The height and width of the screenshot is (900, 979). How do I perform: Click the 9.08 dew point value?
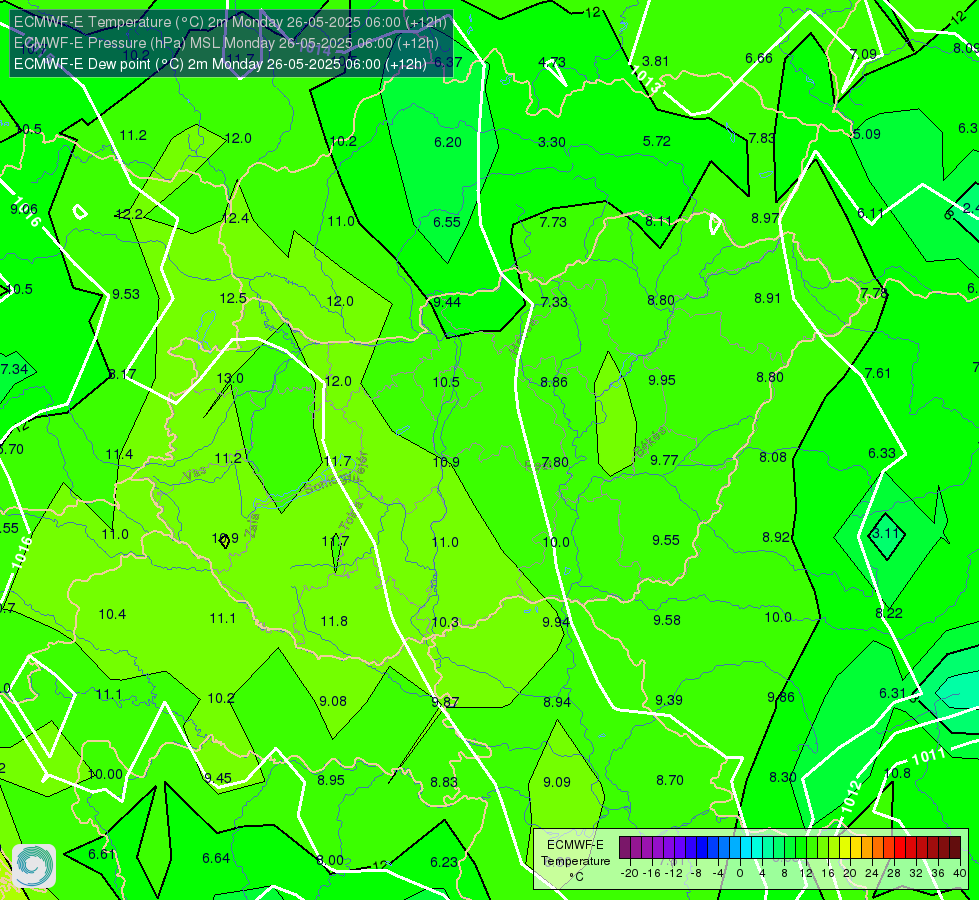click(333, 701)
